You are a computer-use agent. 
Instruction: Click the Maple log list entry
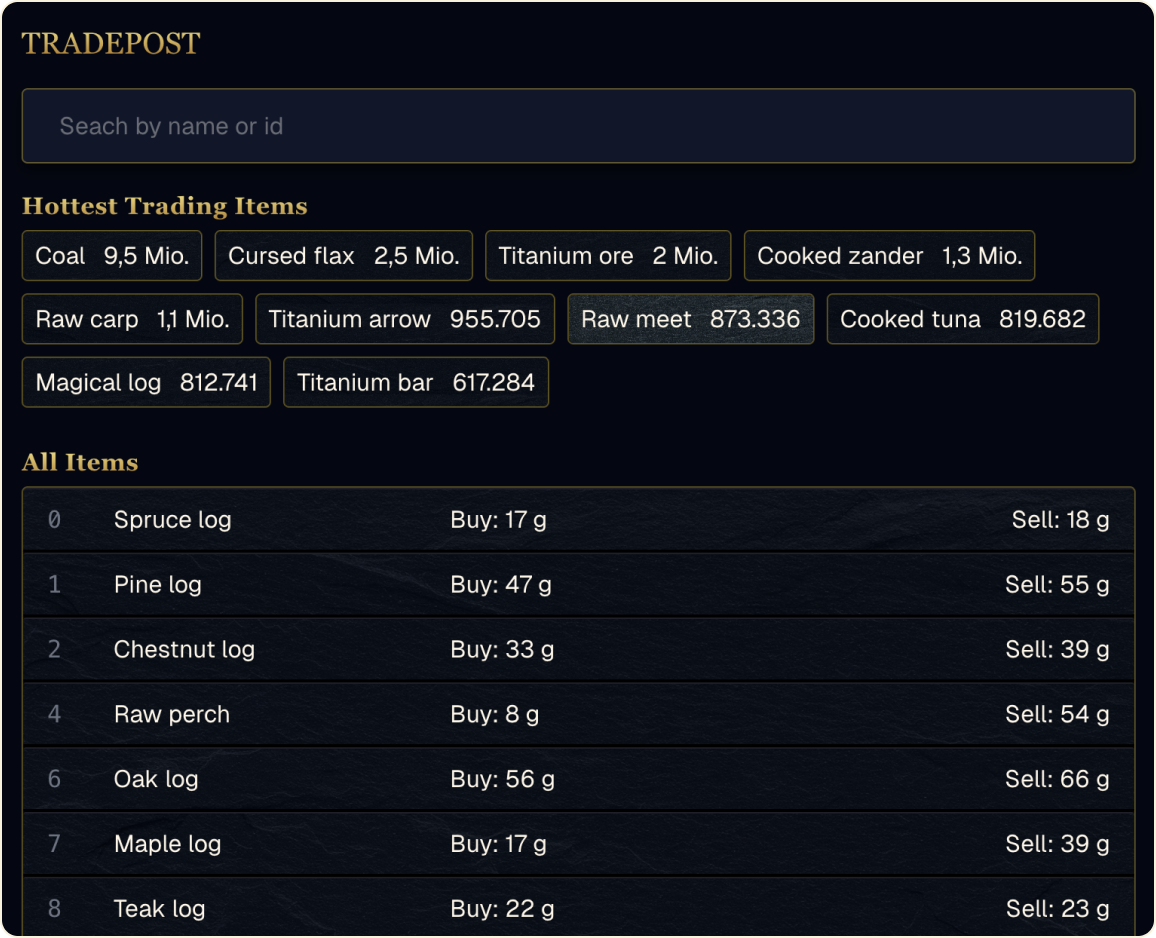[578, 844]
